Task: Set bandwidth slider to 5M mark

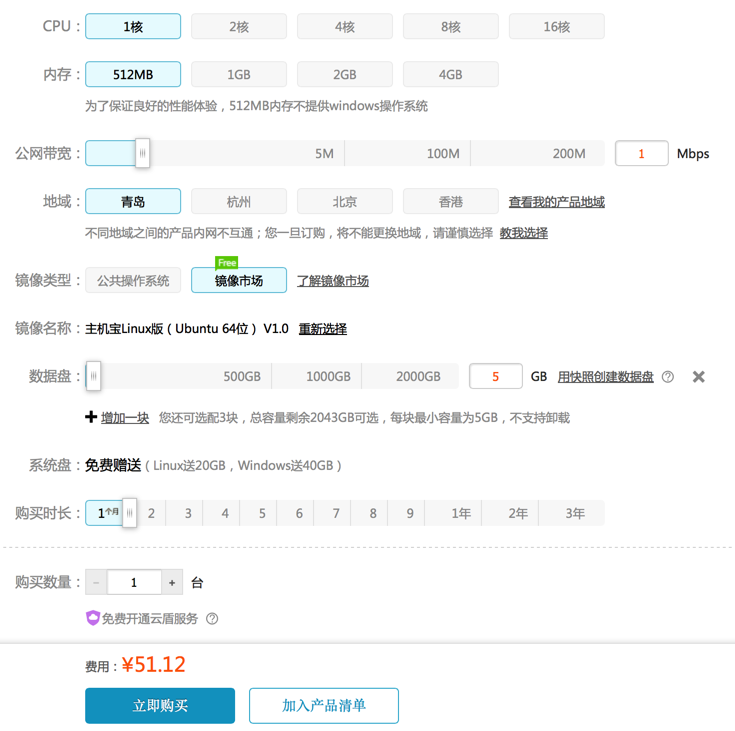Action: [x=324, y=153]
